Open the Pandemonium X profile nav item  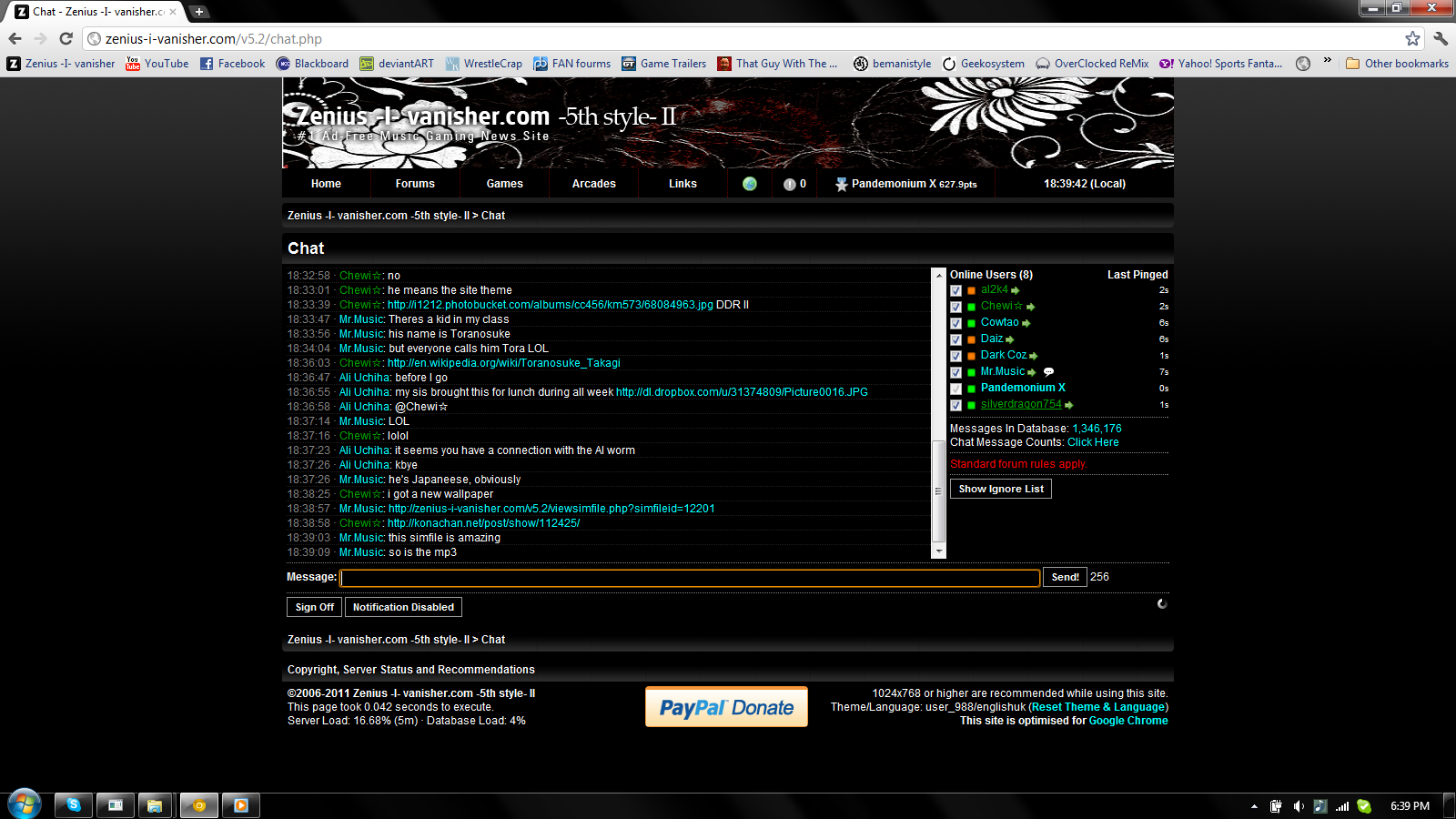coord(905,184)
